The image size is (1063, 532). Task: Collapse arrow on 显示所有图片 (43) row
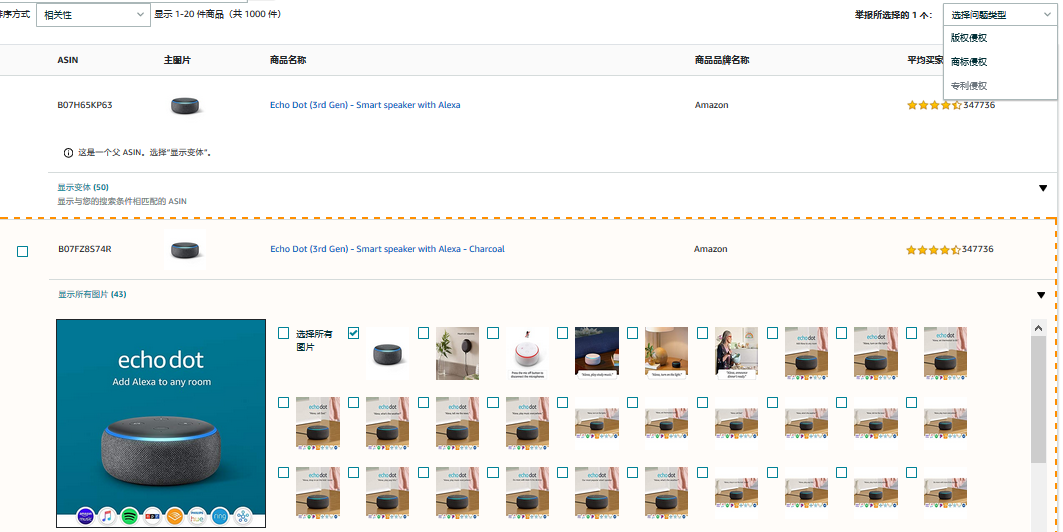1041,295
